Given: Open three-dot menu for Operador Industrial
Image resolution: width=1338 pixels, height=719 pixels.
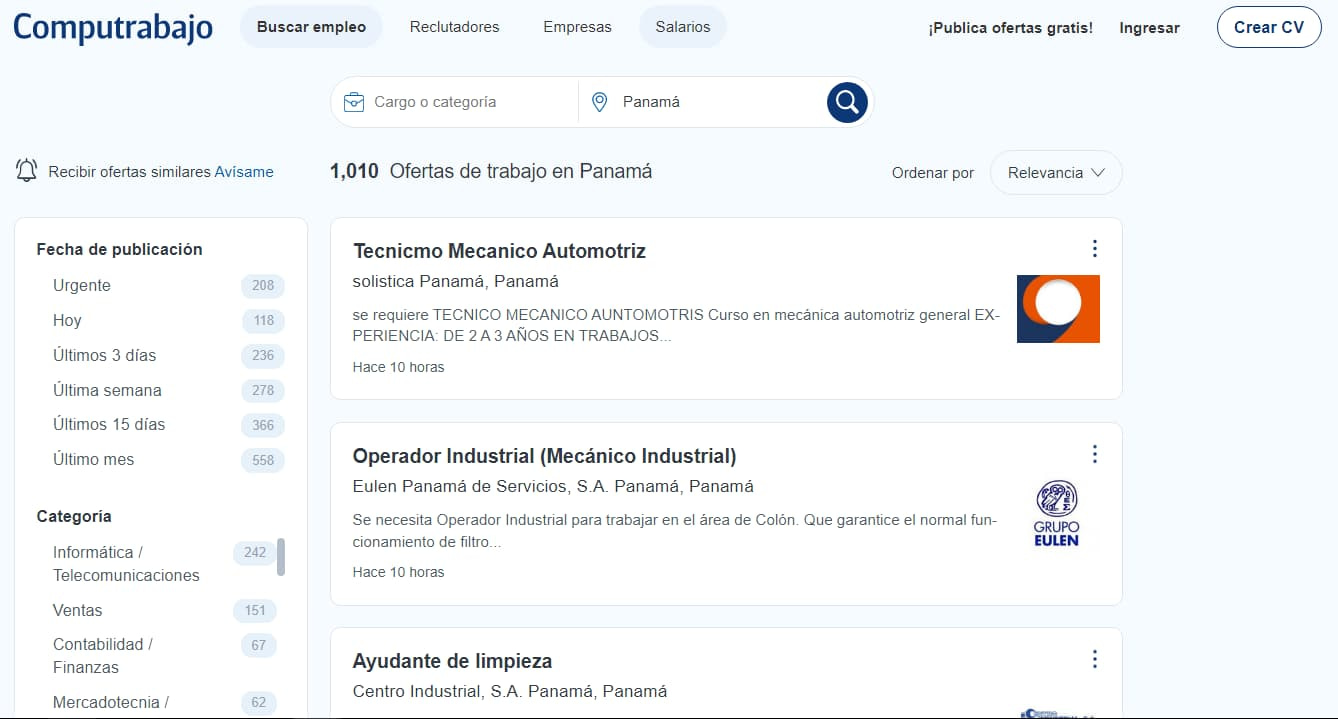Looking at the screenshot, I should [1095, 454].
